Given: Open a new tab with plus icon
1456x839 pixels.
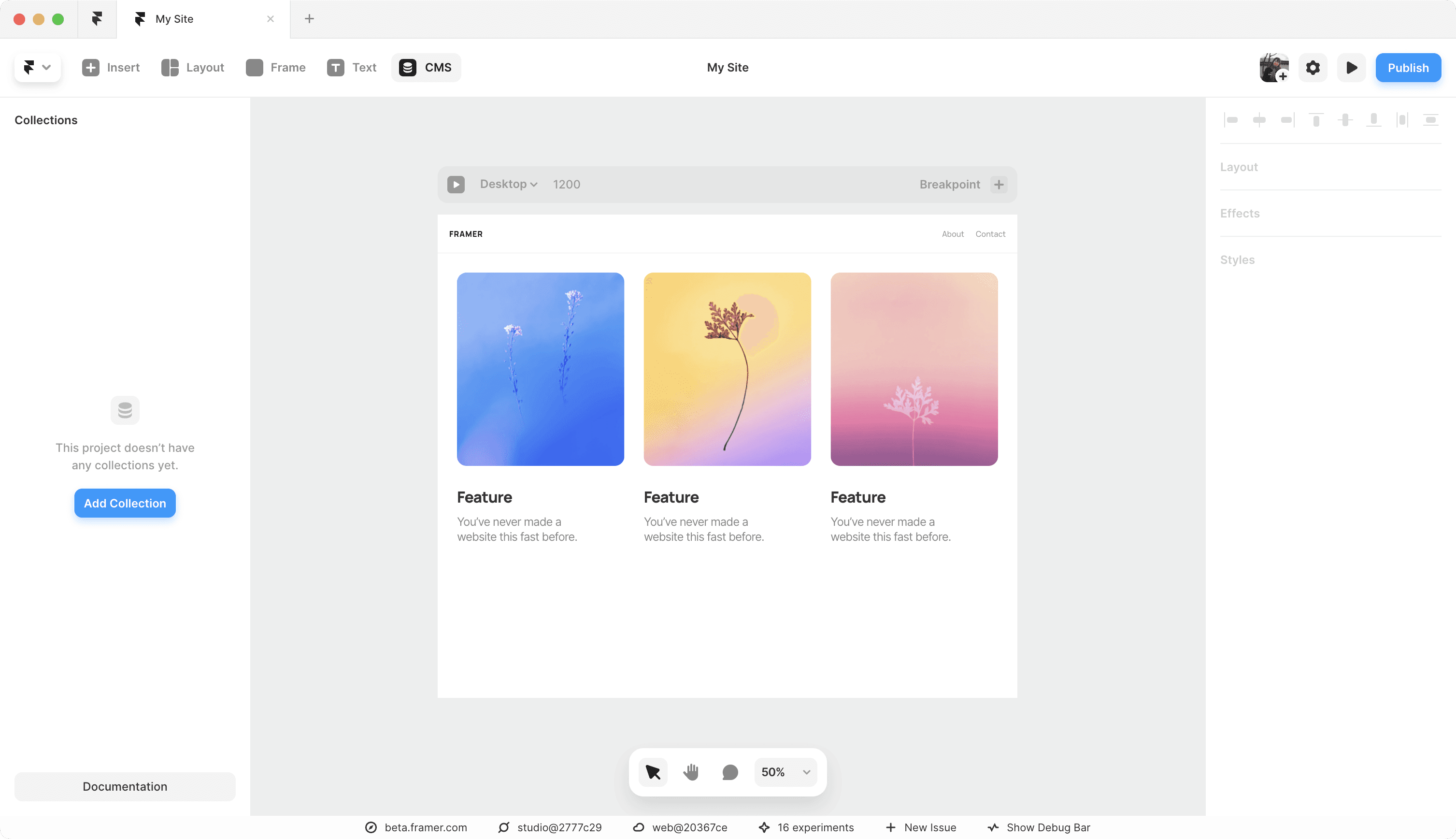Looking at the screenshot, I should click(x=309, y=19).
